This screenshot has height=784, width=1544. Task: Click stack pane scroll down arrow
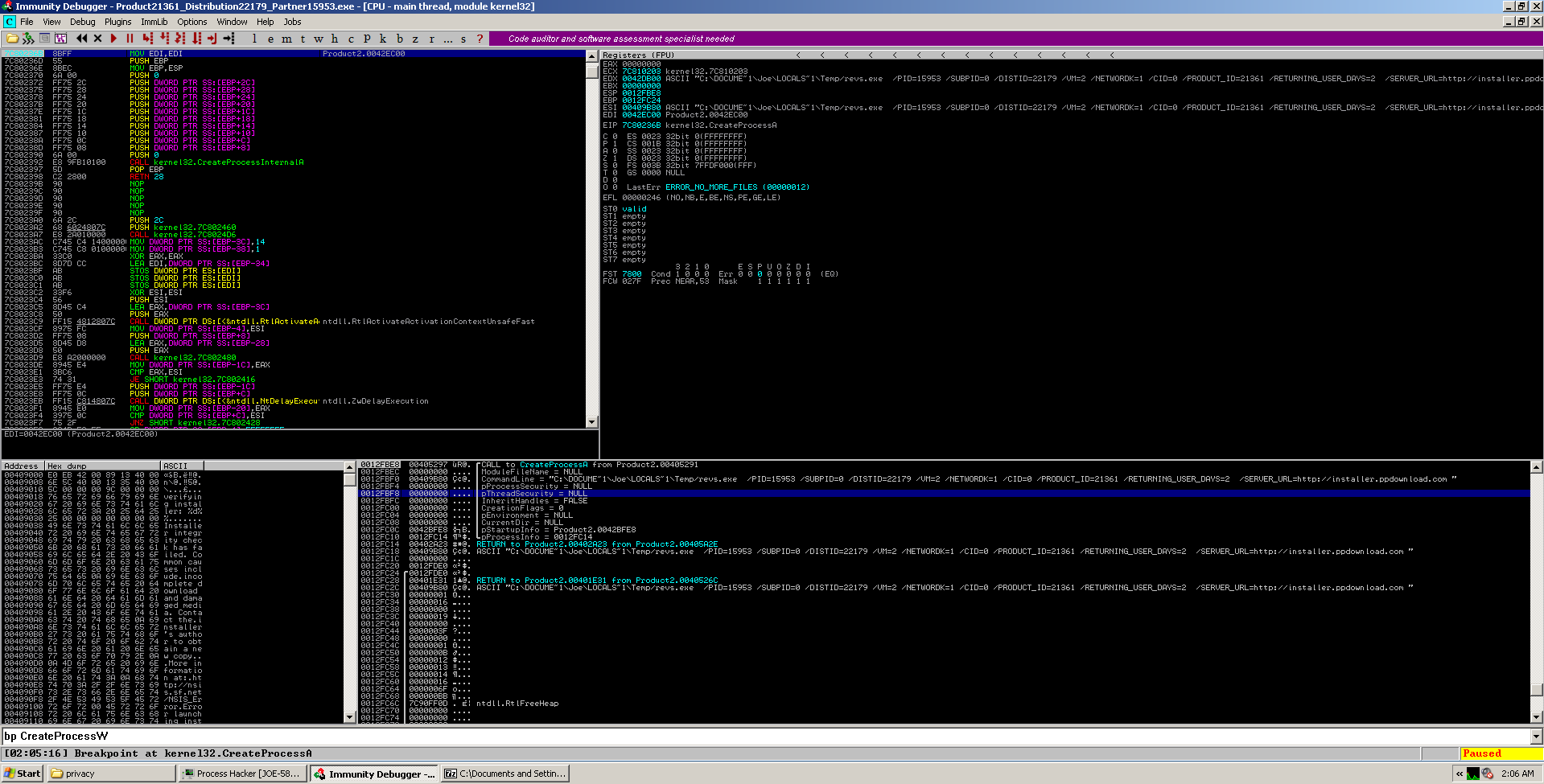point(1537,717)
